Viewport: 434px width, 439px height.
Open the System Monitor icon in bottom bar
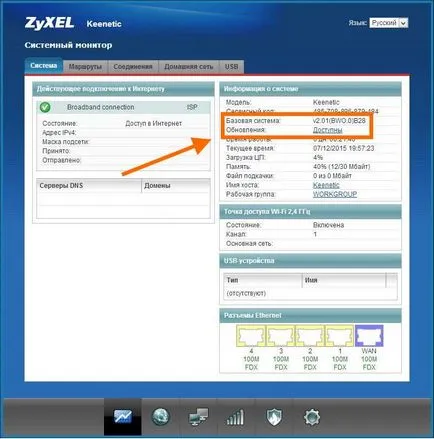coord(123,417)
